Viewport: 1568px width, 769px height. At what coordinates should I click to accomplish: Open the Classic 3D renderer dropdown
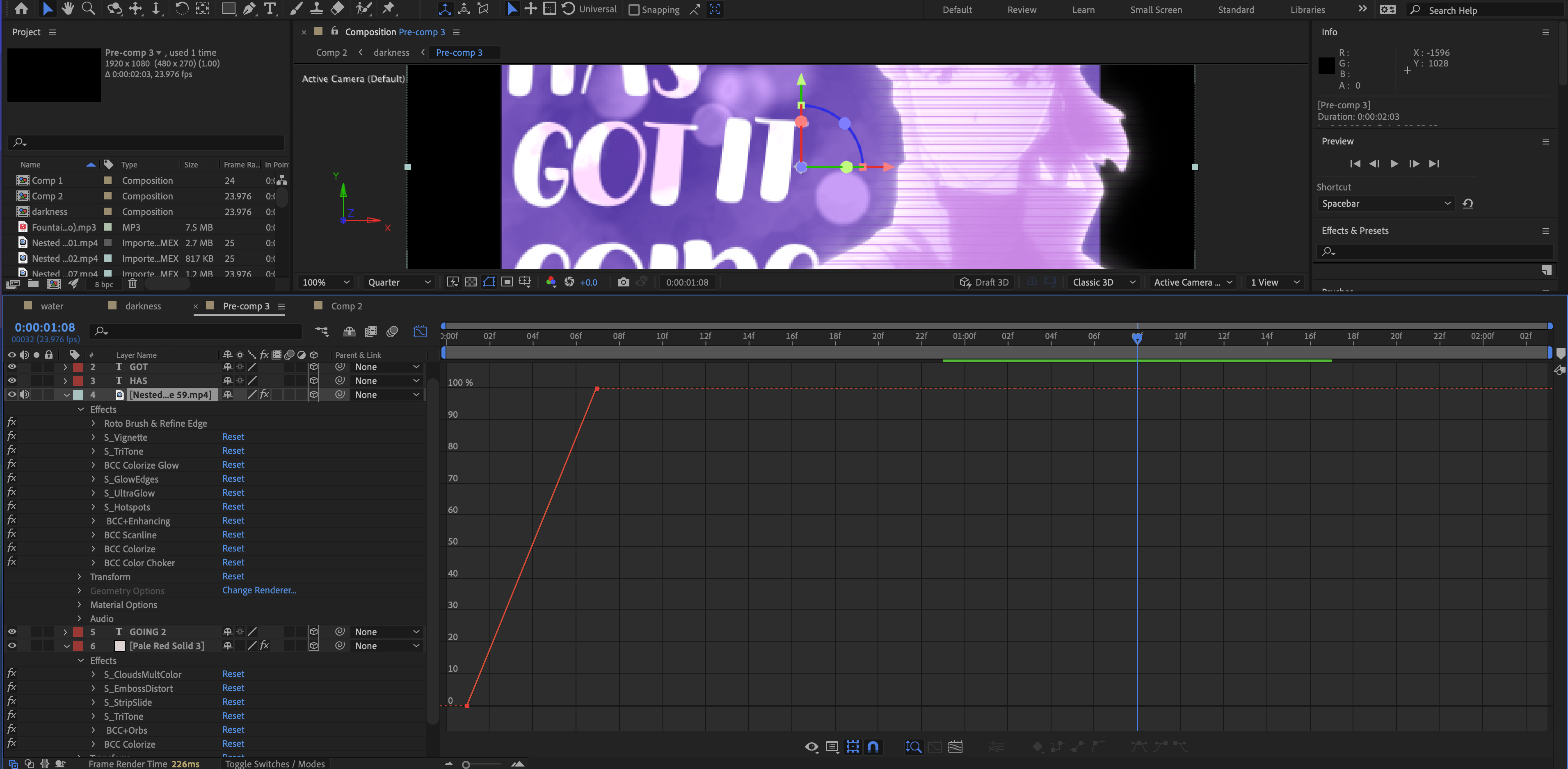point(1103,282)
